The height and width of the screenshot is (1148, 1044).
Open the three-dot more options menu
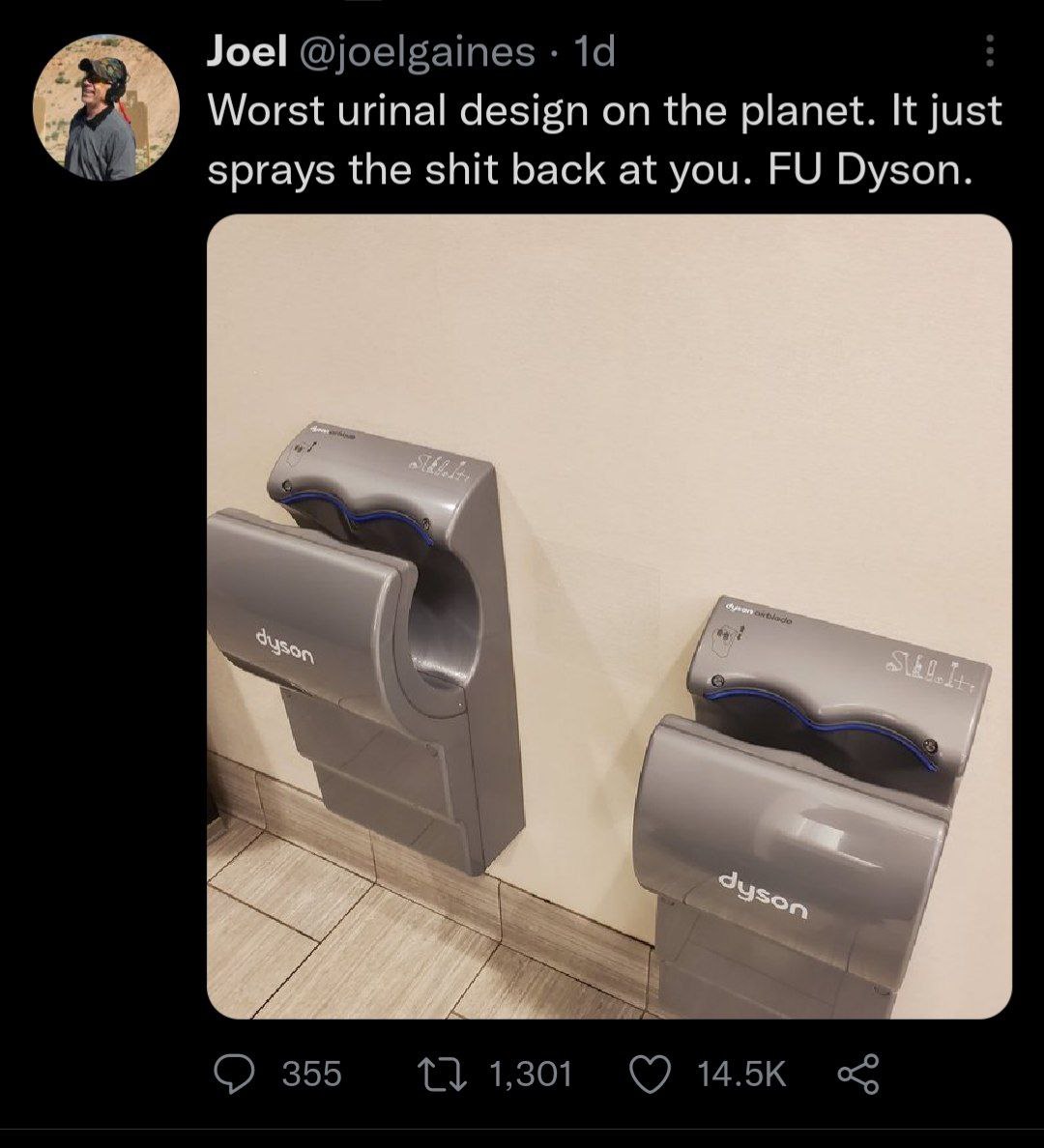(988, 52)
